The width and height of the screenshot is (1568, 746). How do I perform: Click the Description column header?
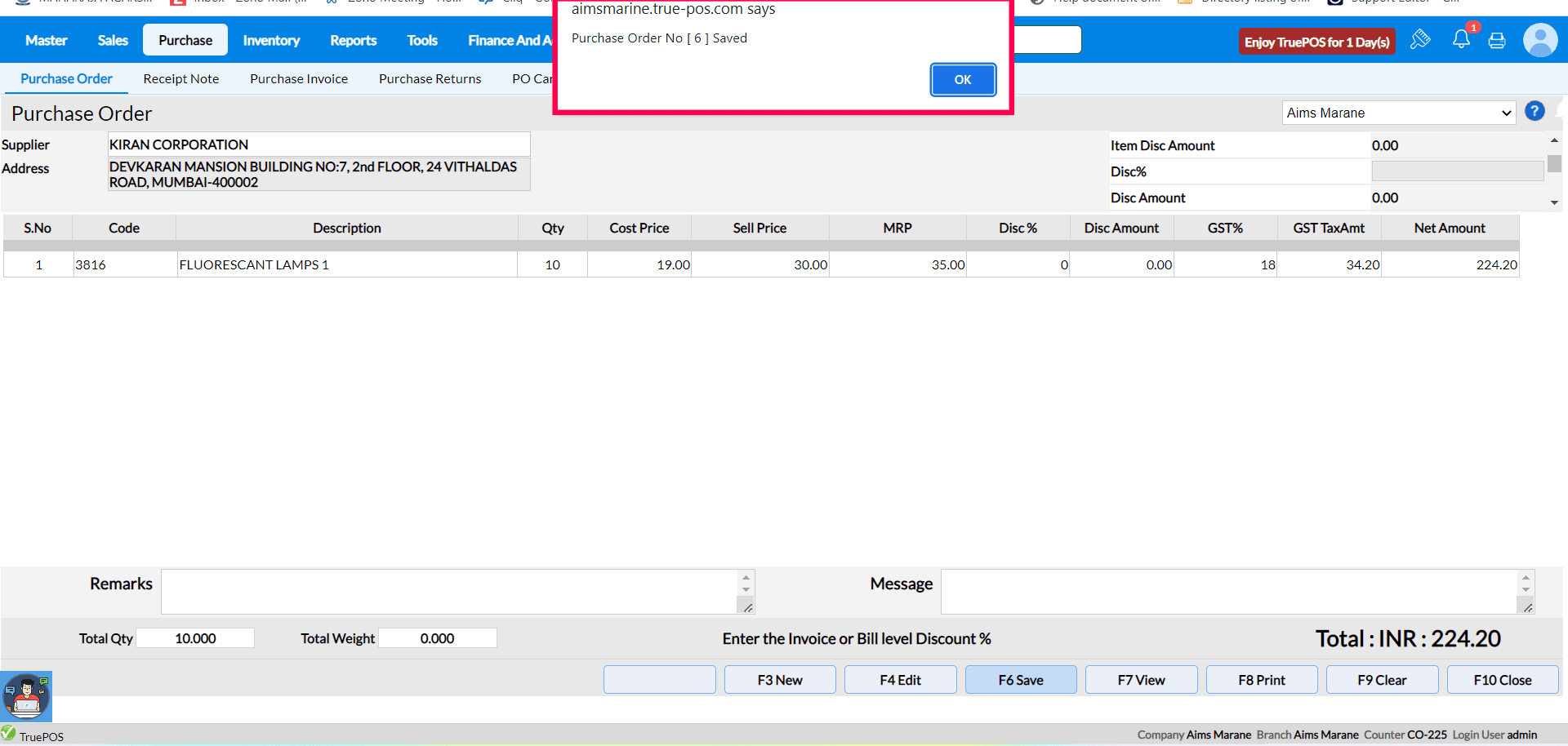tap(347, 228)
